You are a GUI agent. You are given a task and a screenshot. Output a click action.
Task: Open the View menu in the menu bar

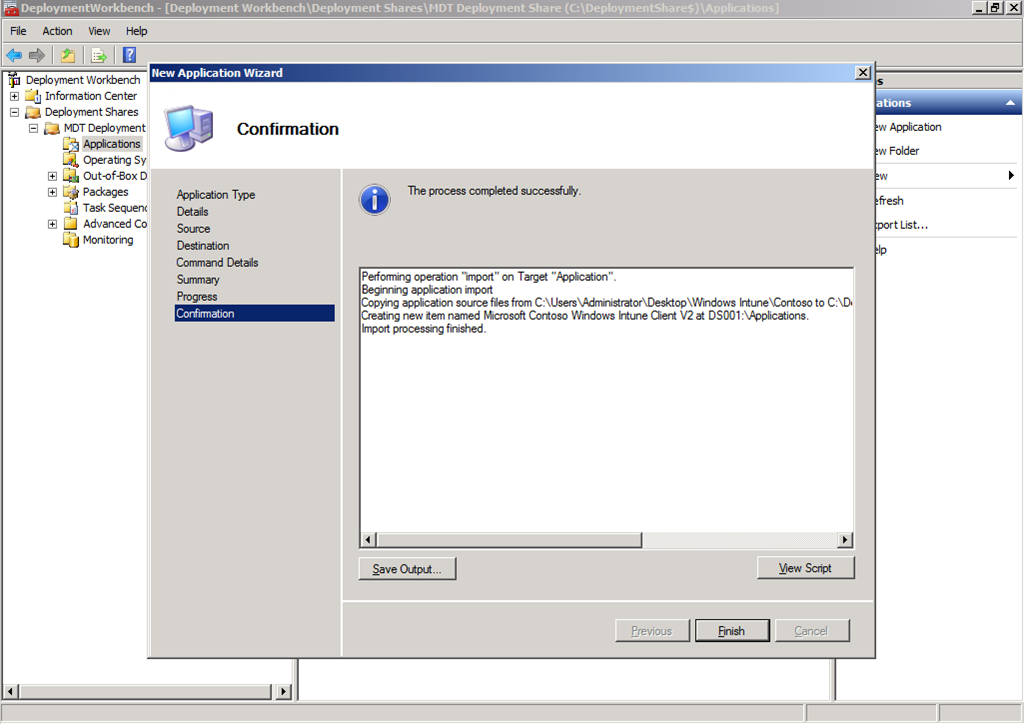click(99, 31)
